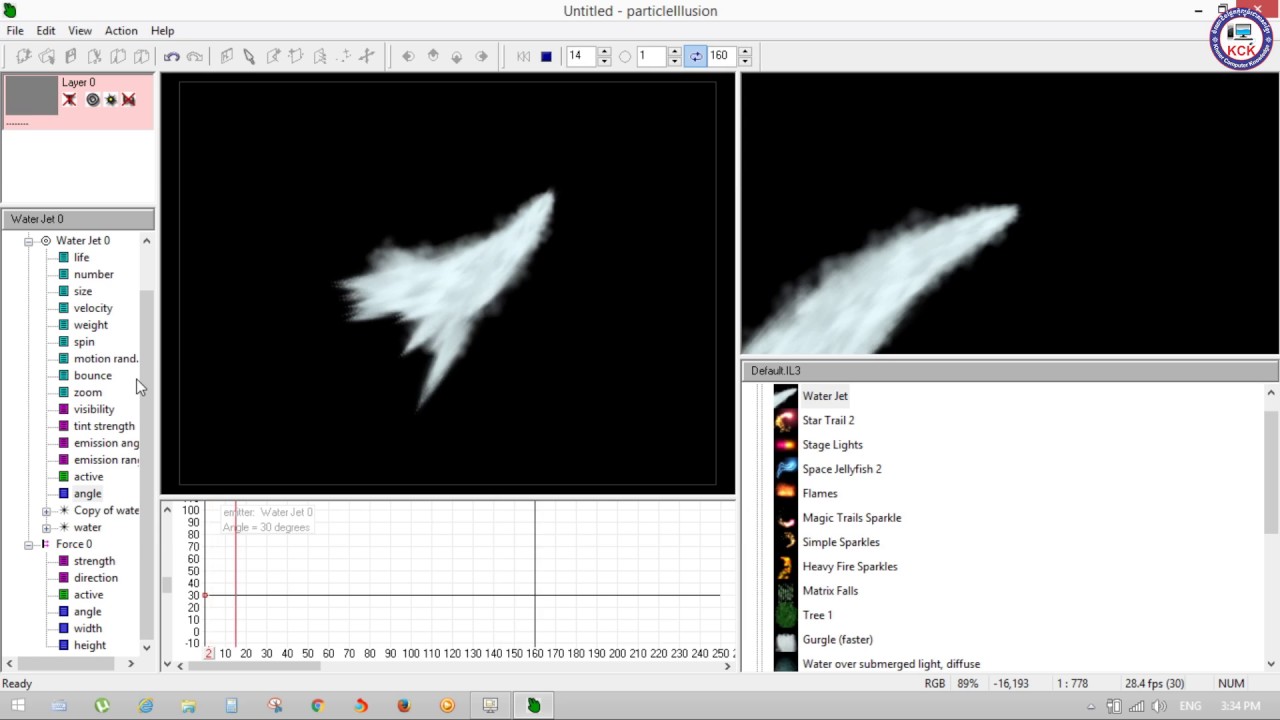The width and height of the screenshot is (1280, 720).
Task: Increase the start frame value 1
Action: tap(674, 51)
